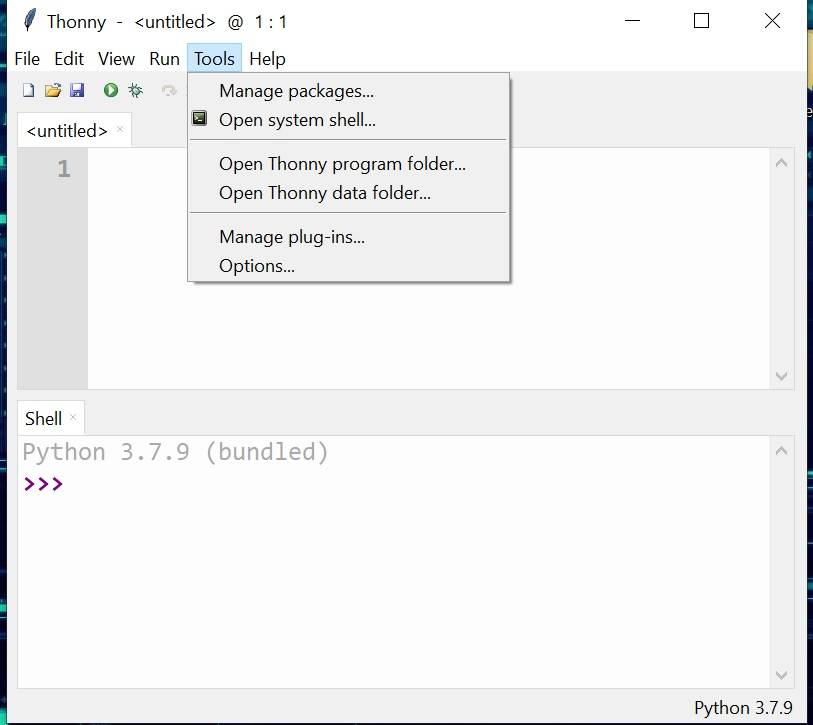Minimize the Thonny window
Screen dimensions: 813x725
click(632, 21)
